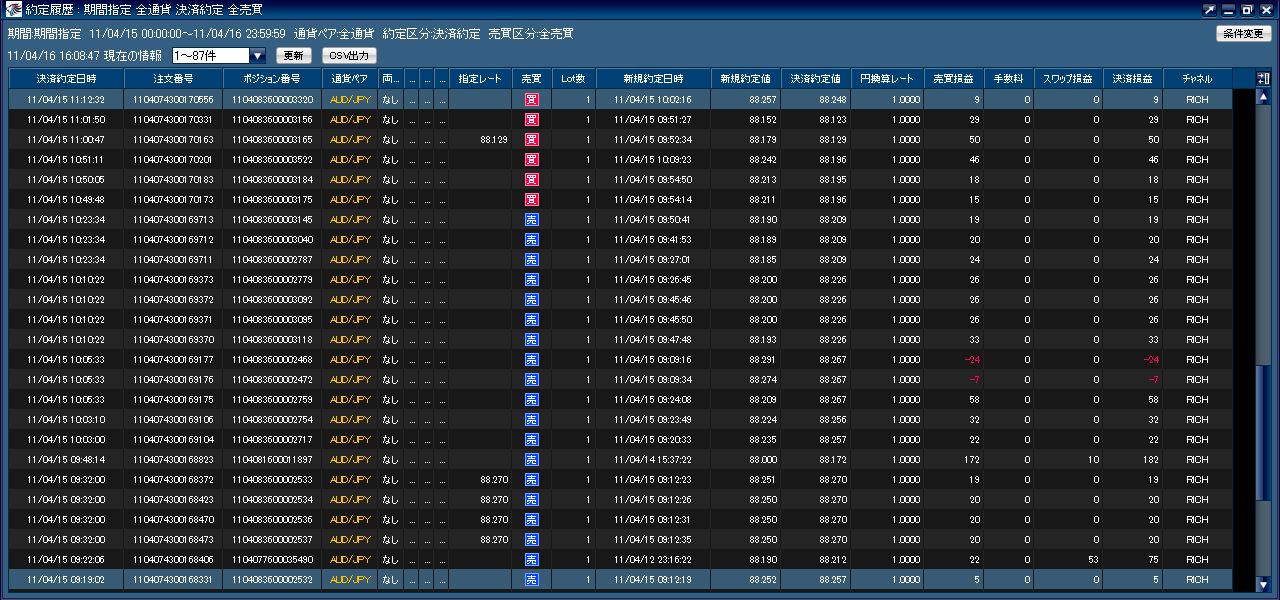Open the column settings icon beside チャネル header
This screenshot has width=1280, height=600.
click(1263, 79)
